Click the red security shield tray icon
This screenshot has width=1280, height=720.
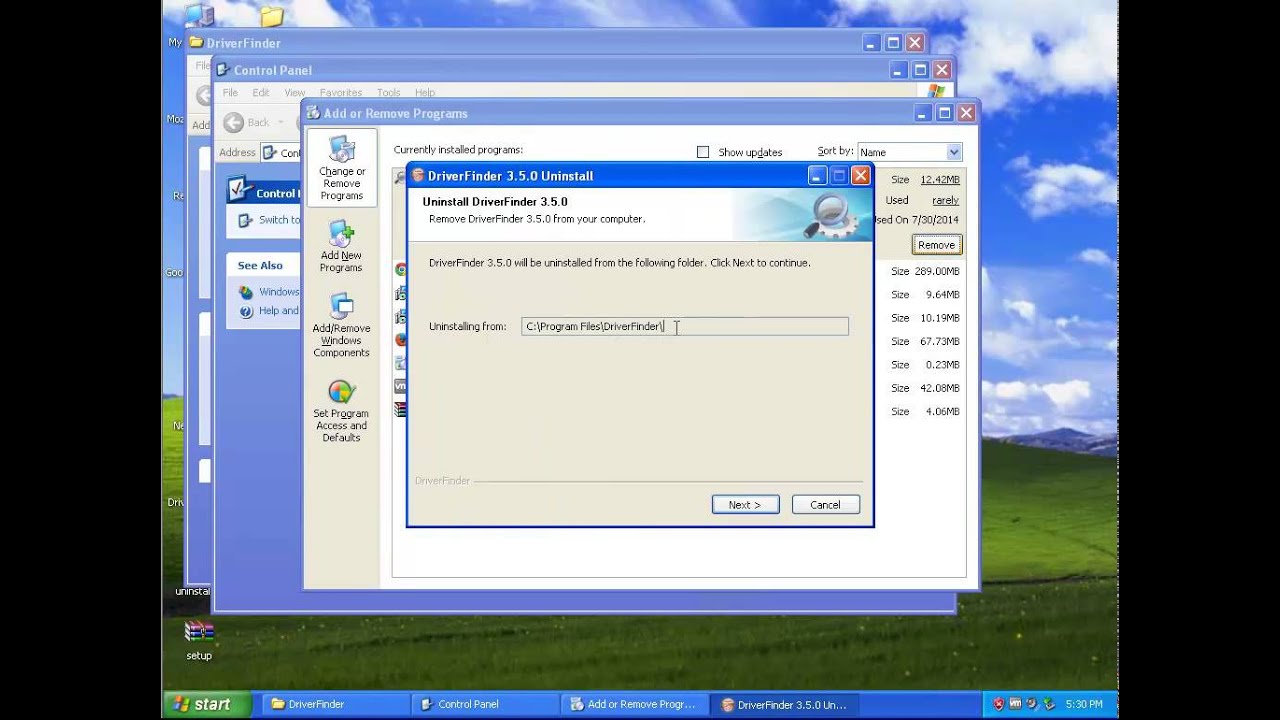[998, 704]
